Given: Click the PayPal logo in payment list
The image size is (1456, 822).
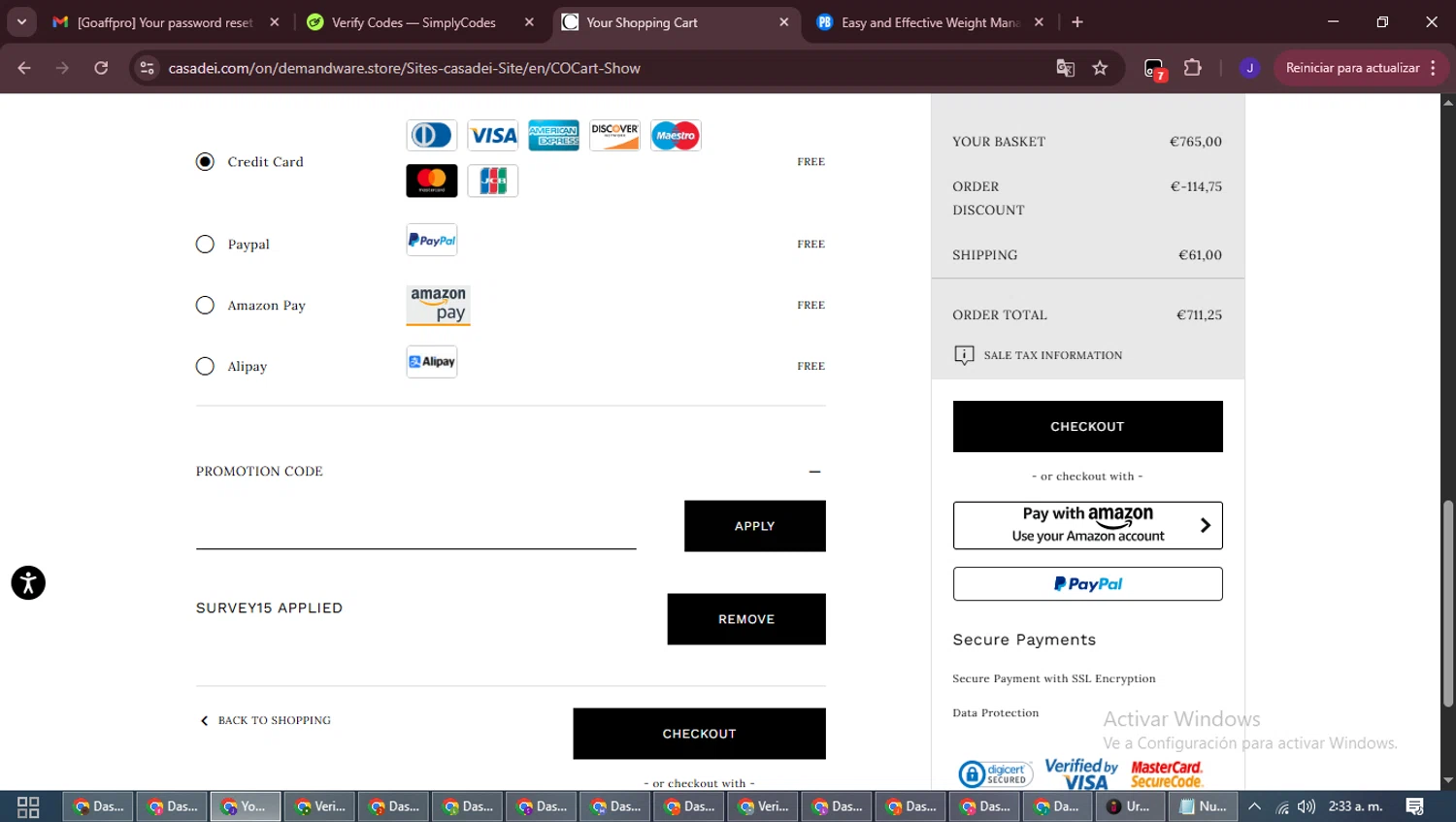Looking at the screenshot, I should click(432, 240).
